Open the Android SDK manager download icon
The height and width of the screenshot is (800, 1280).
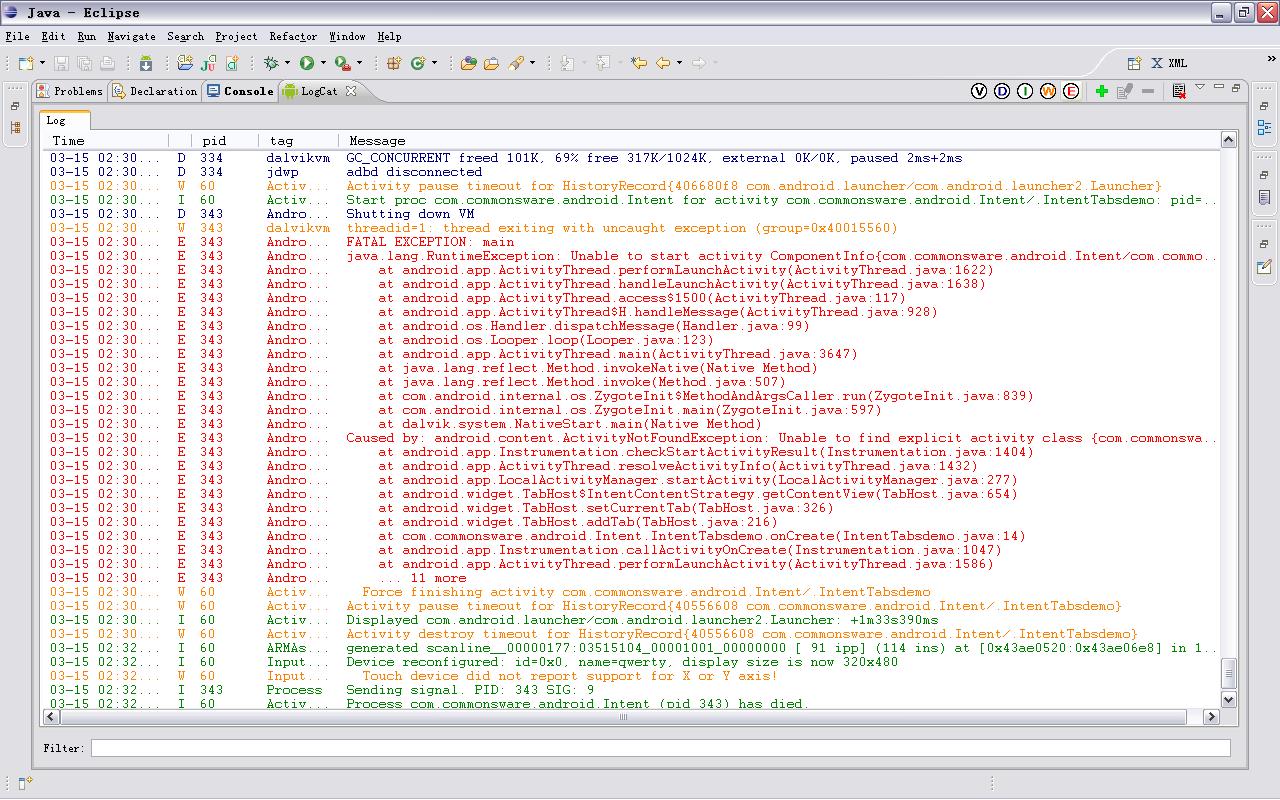click(145, 63)
